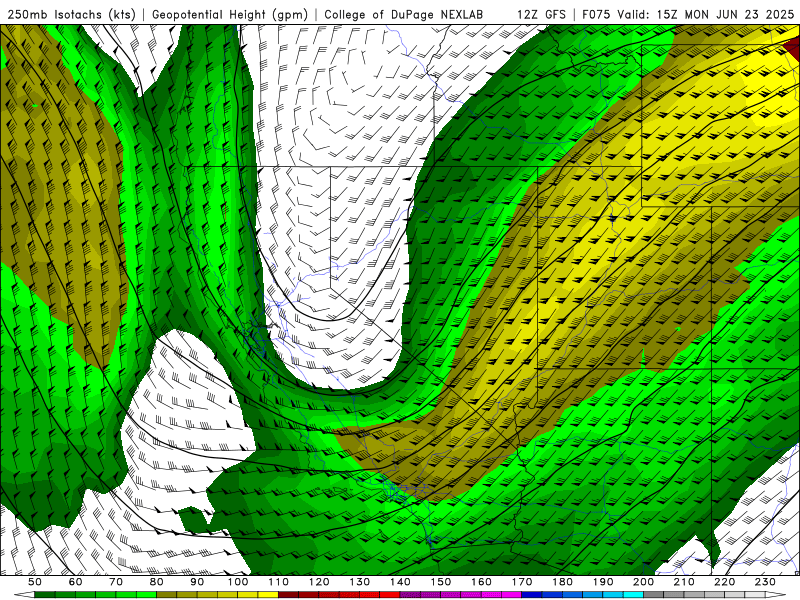Click the legend value 110
The height and width of the screenshot is (600, 800).
pyautogui.click(x=279, y=582)
